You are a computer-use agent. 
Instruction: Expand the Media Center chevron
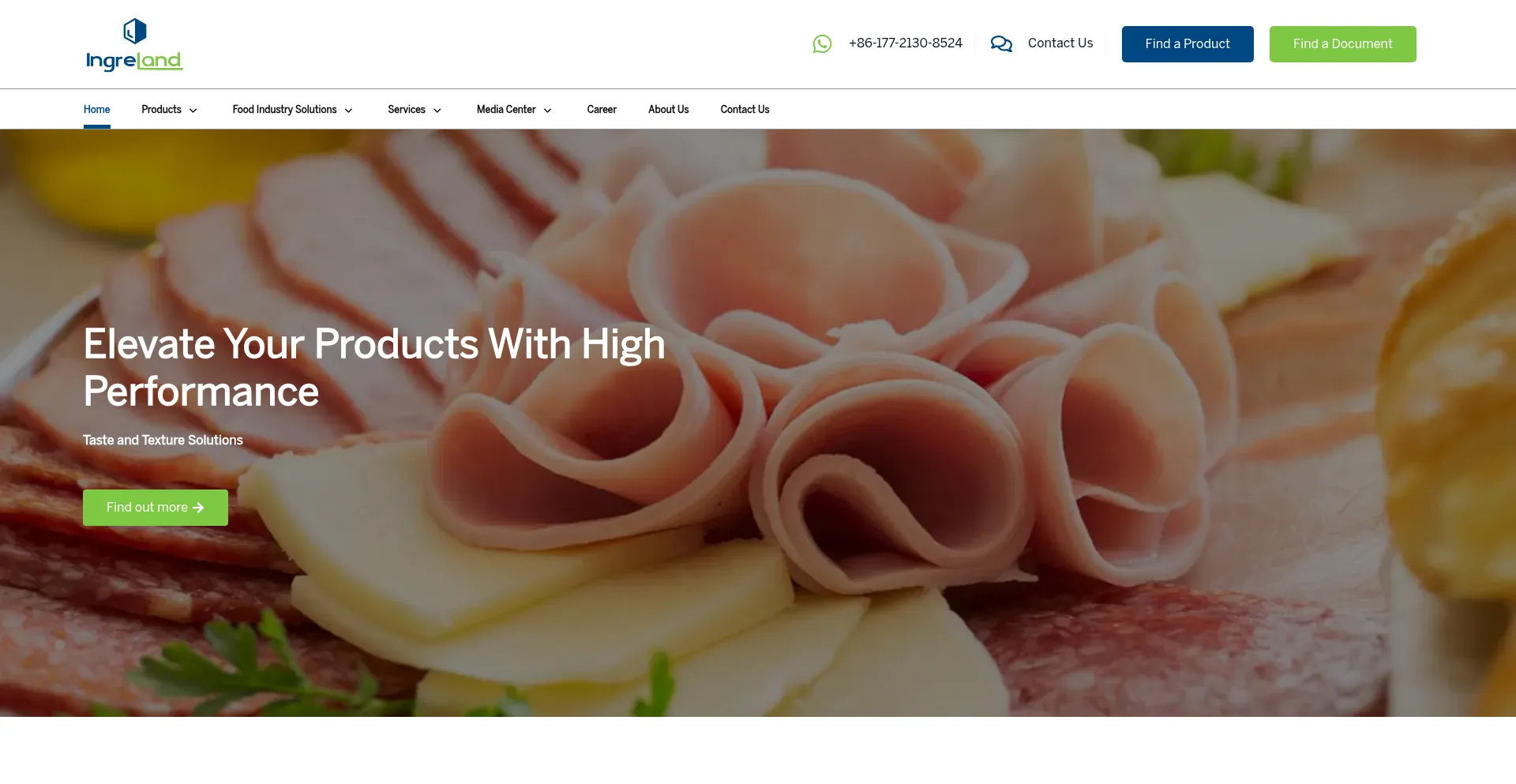(x=547, y=111)
